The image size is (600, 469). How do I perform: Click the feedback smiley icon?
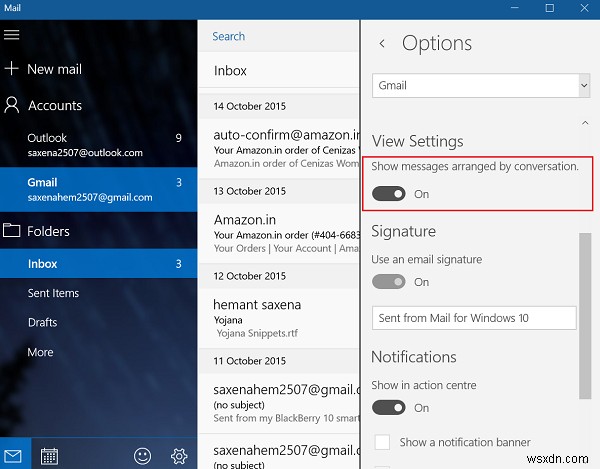point(142,456)
